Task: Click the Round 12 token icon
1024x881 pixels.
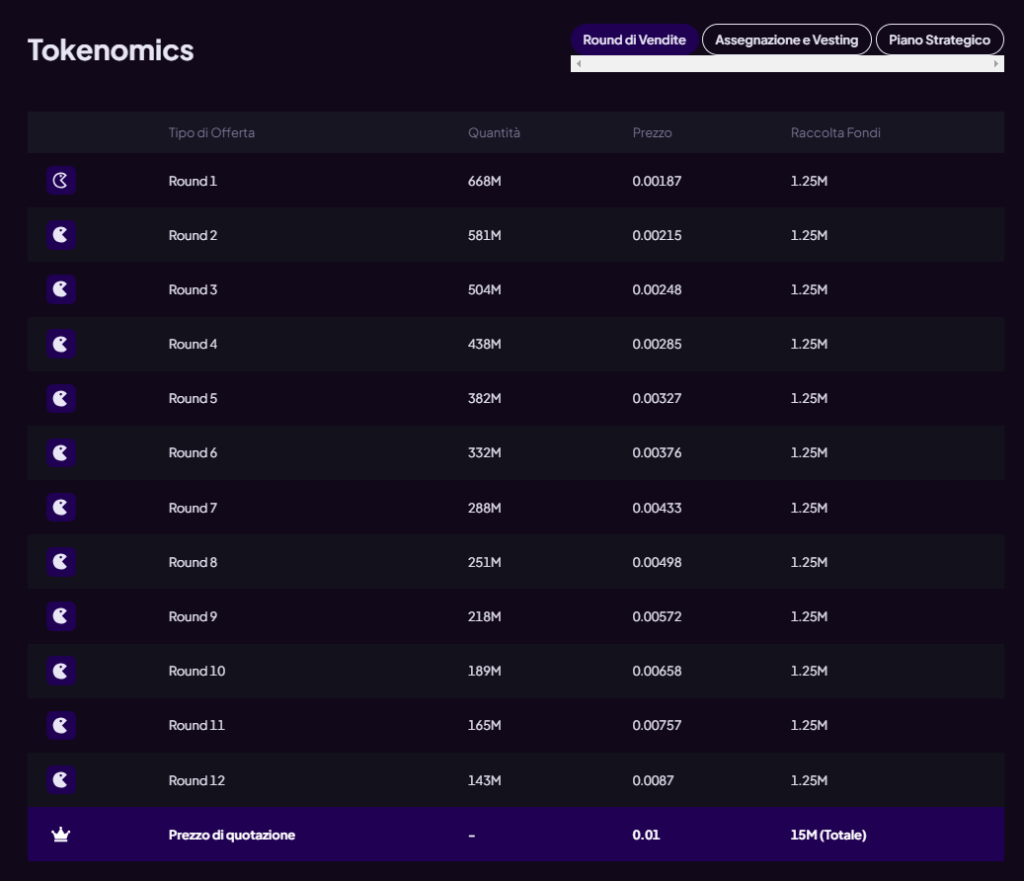Action: pyautogui.click(x=61, y=780)
